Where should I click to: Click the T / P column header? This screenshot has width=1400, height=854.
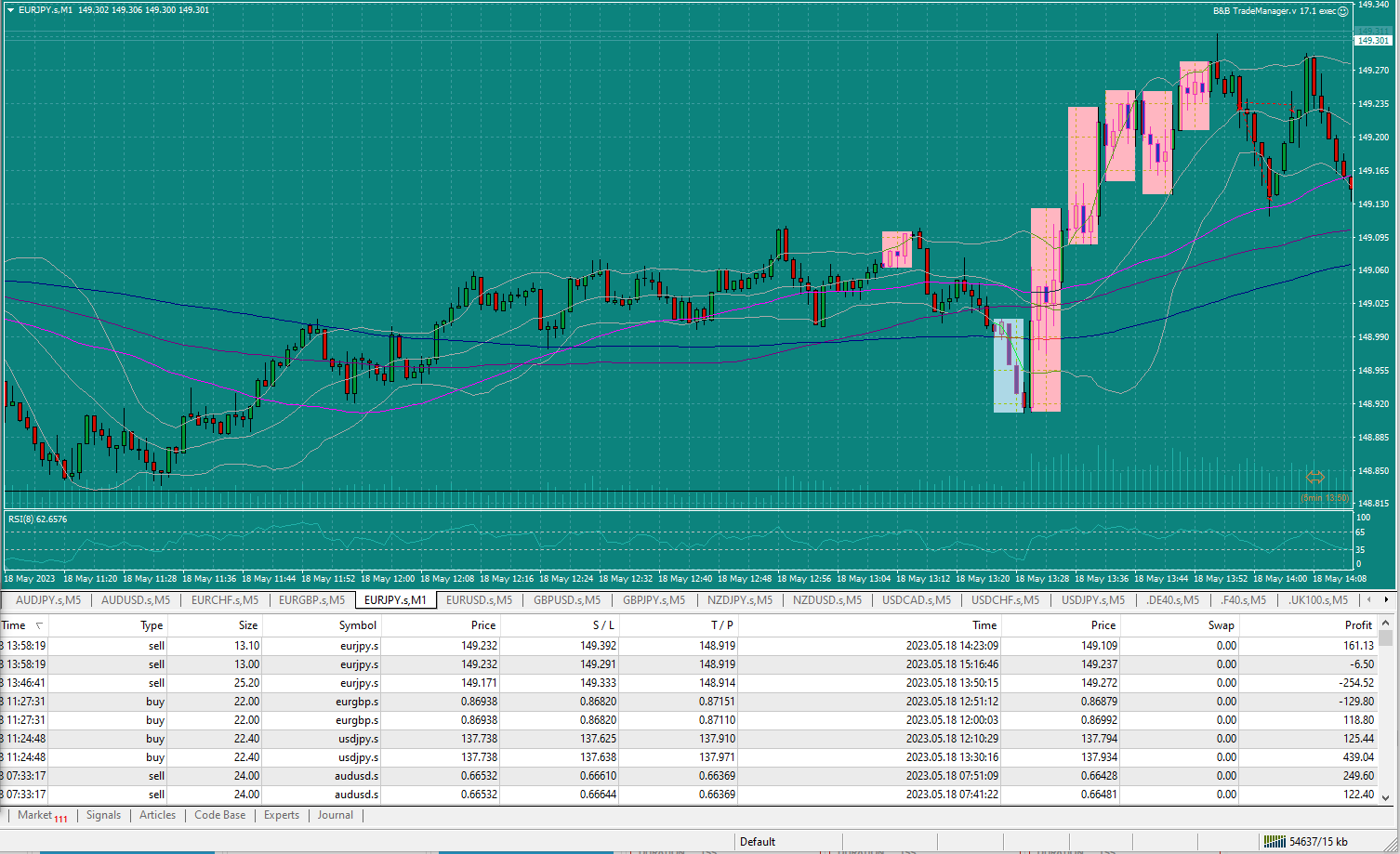722,625
